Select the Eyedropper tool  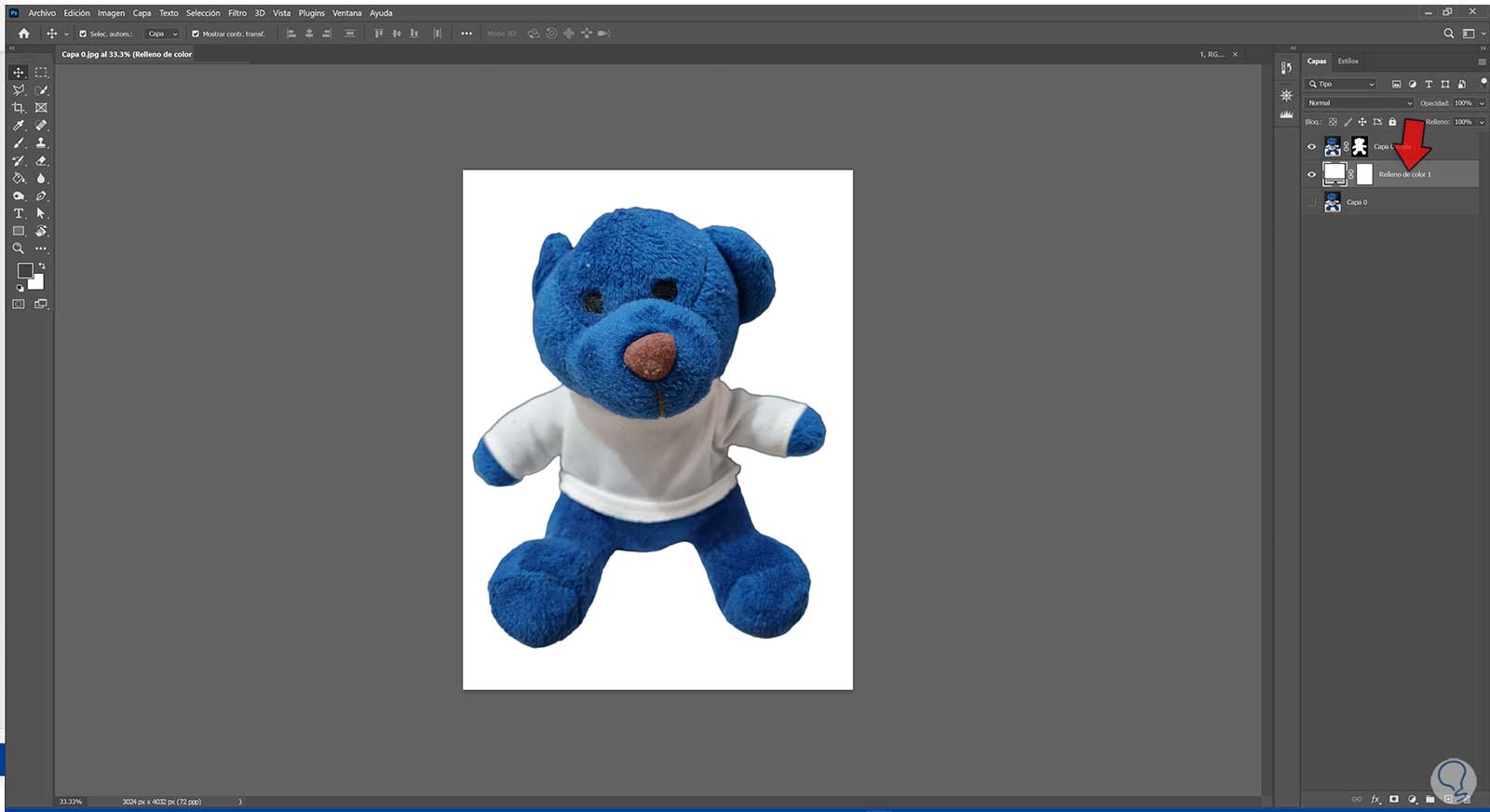19,126
